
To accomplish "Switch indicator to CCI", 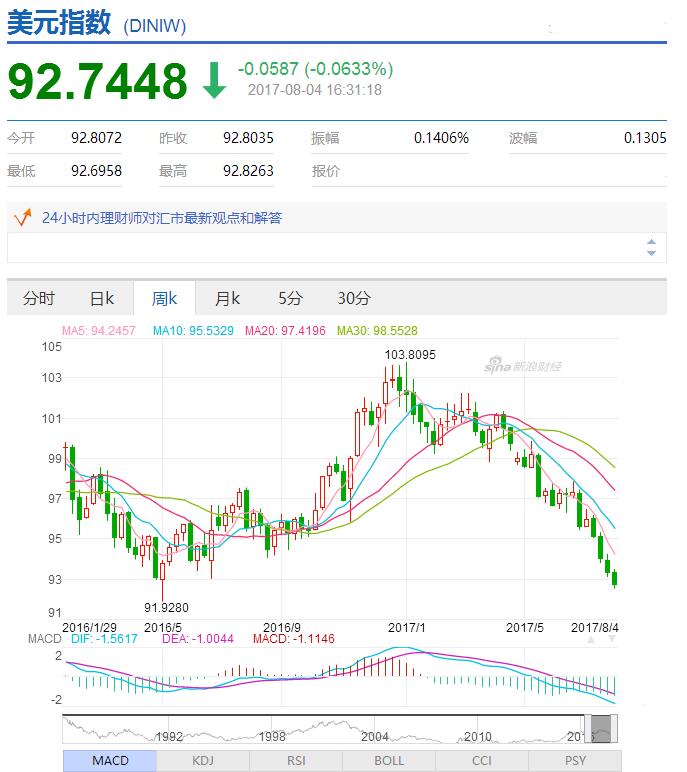I will tap(482, 761).
